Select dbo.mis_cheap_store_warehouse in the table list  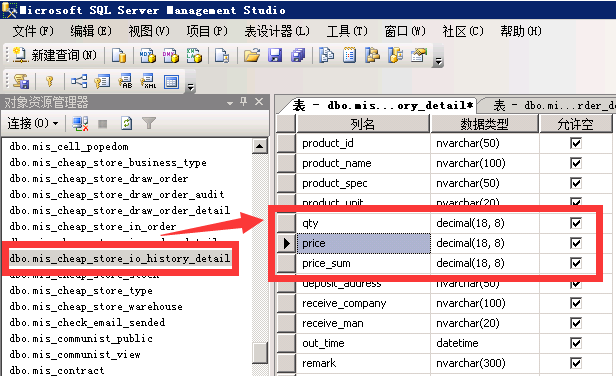[x=96, y=306]
